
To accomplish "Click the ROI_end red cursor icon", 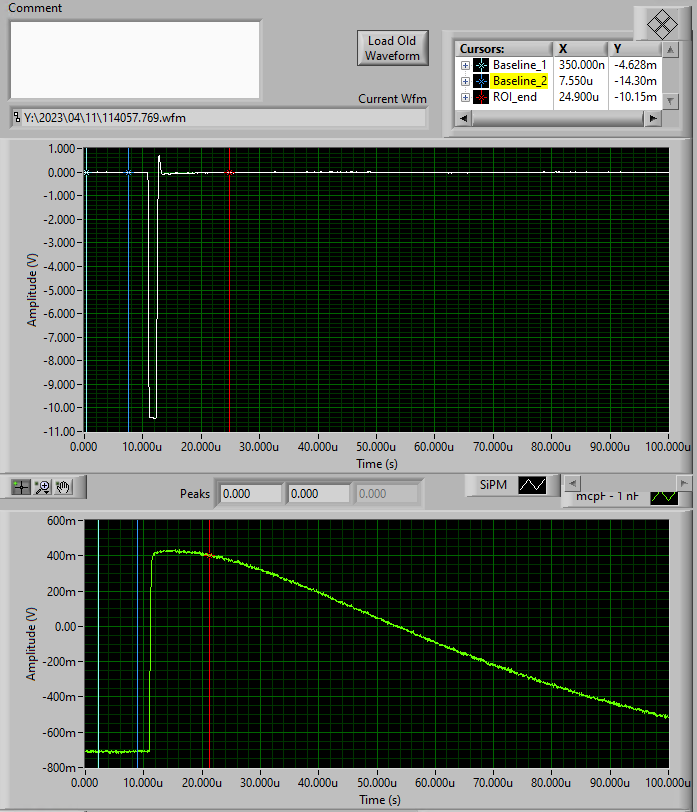I will (481, 97).
